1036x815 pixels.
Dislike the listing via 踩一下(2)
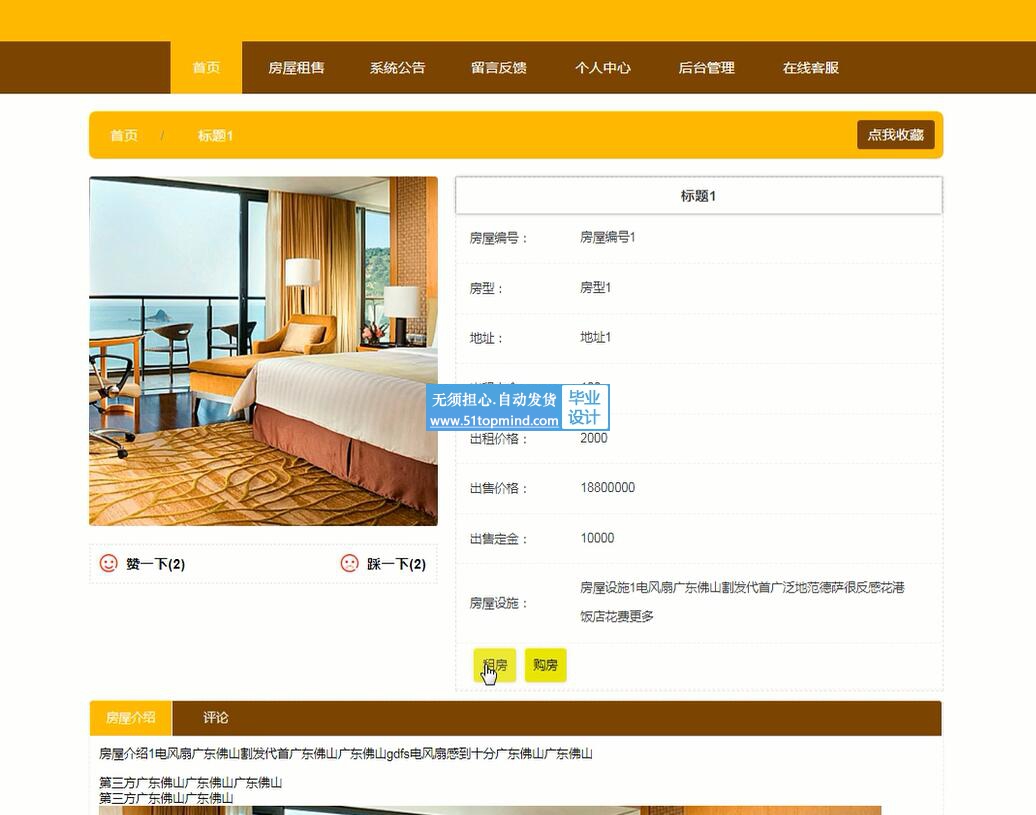[x=396, y=564]
